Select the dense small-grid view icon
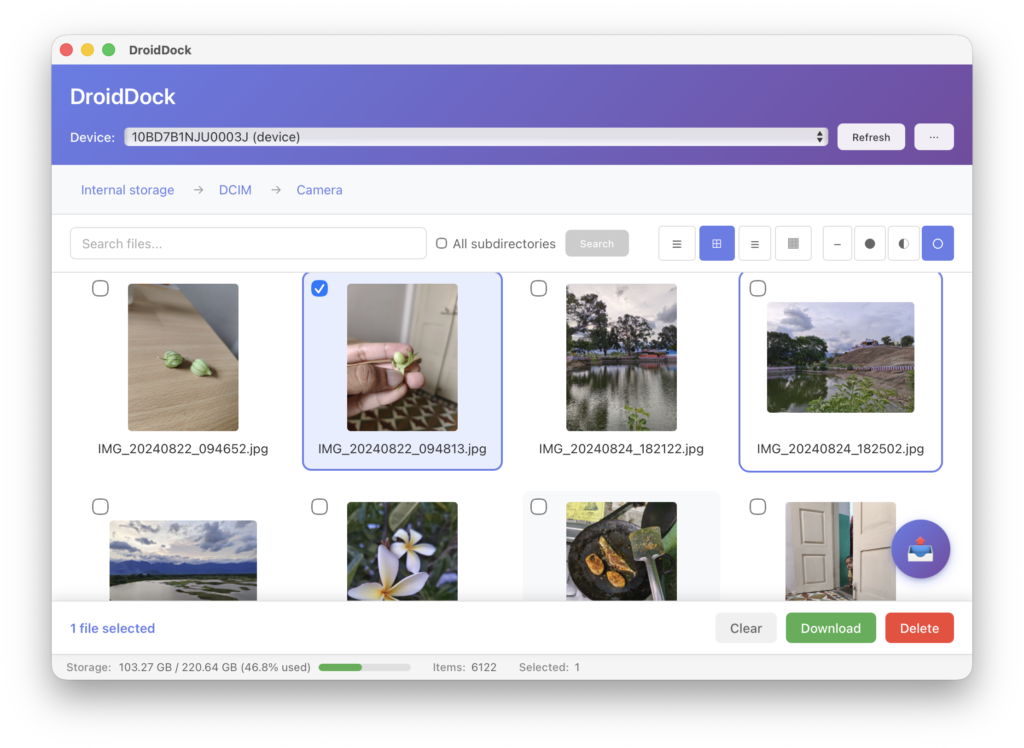1024x748 pixels. tap(793, 243)
